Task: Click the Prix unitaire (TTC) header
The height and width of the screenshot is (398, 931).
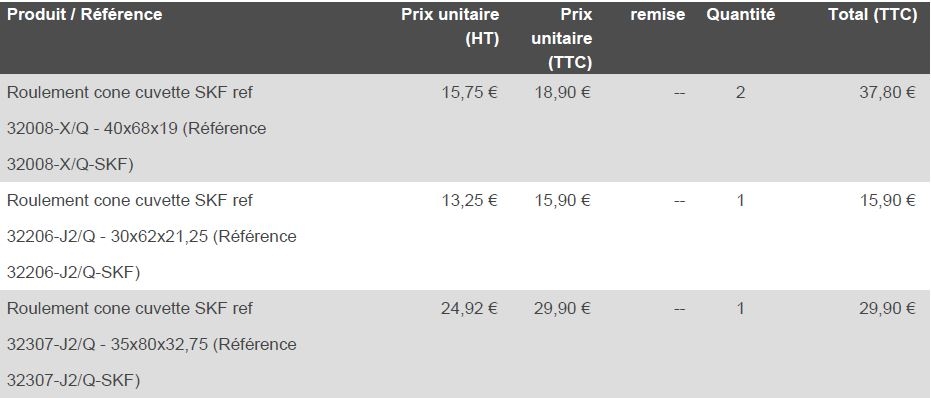Action: point(562,39)
